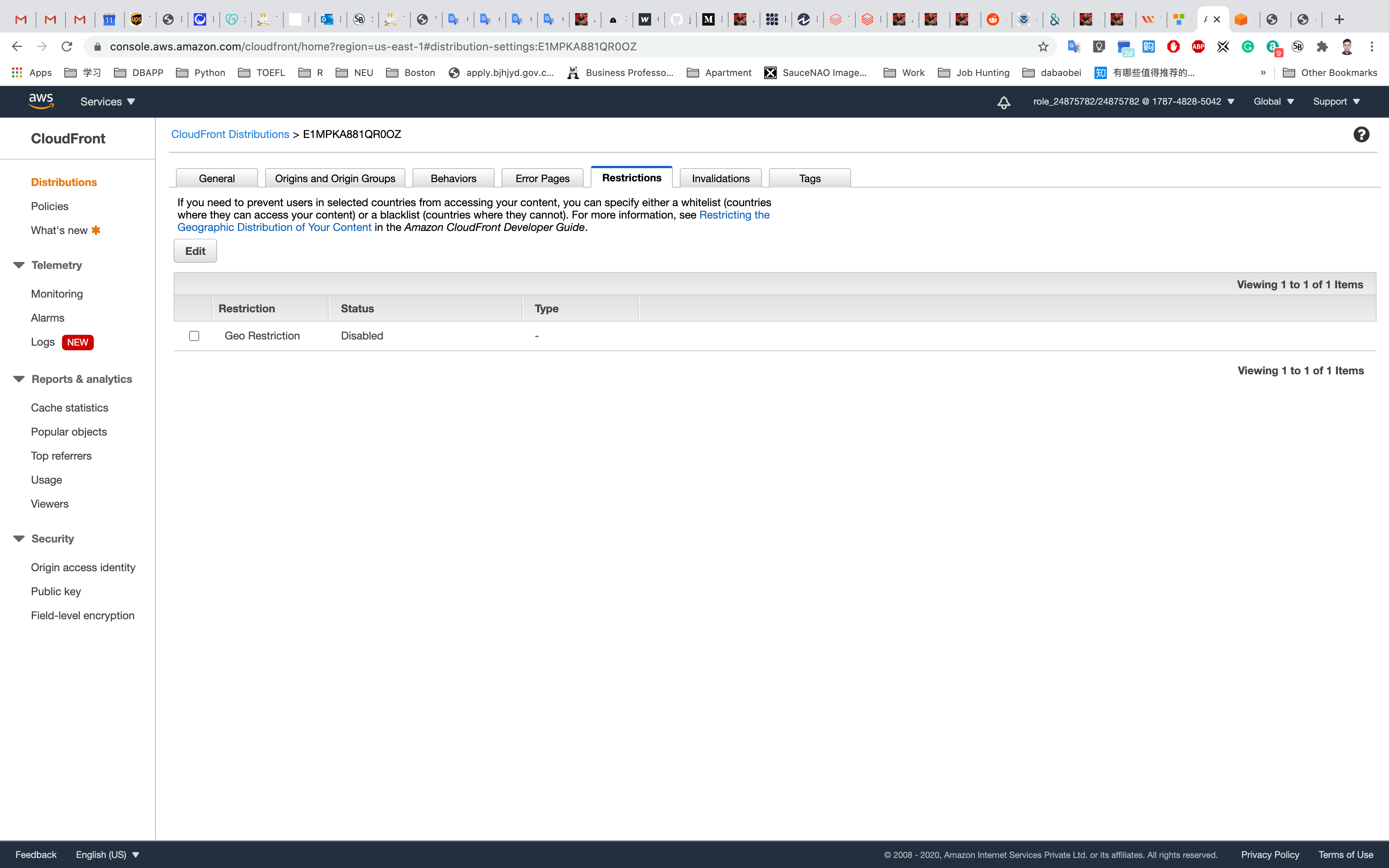Viewport: 1389px width, 868px height.
Task: Click the Grammarly extension icon
Action: coord(1247,46)
